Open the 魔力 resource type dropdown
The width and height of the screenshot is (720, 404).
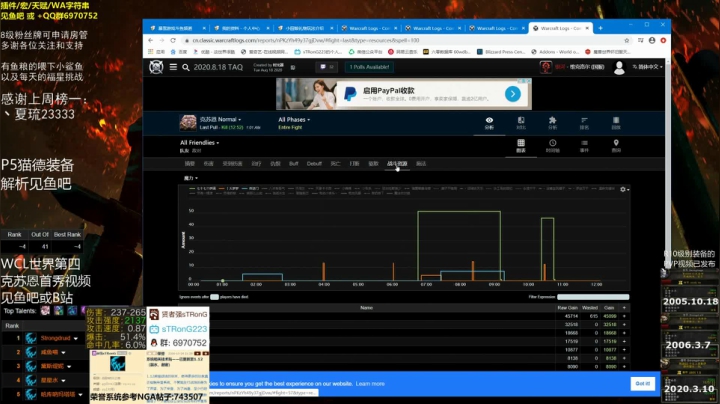tap(191, 178)
